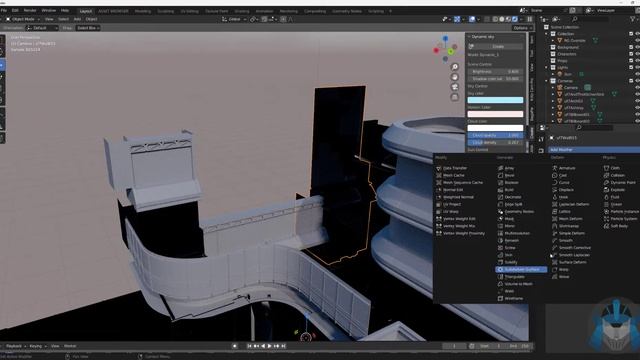Select the Boolean modifier entry
This screenshot has height=360, width=640.
[511, 182]
